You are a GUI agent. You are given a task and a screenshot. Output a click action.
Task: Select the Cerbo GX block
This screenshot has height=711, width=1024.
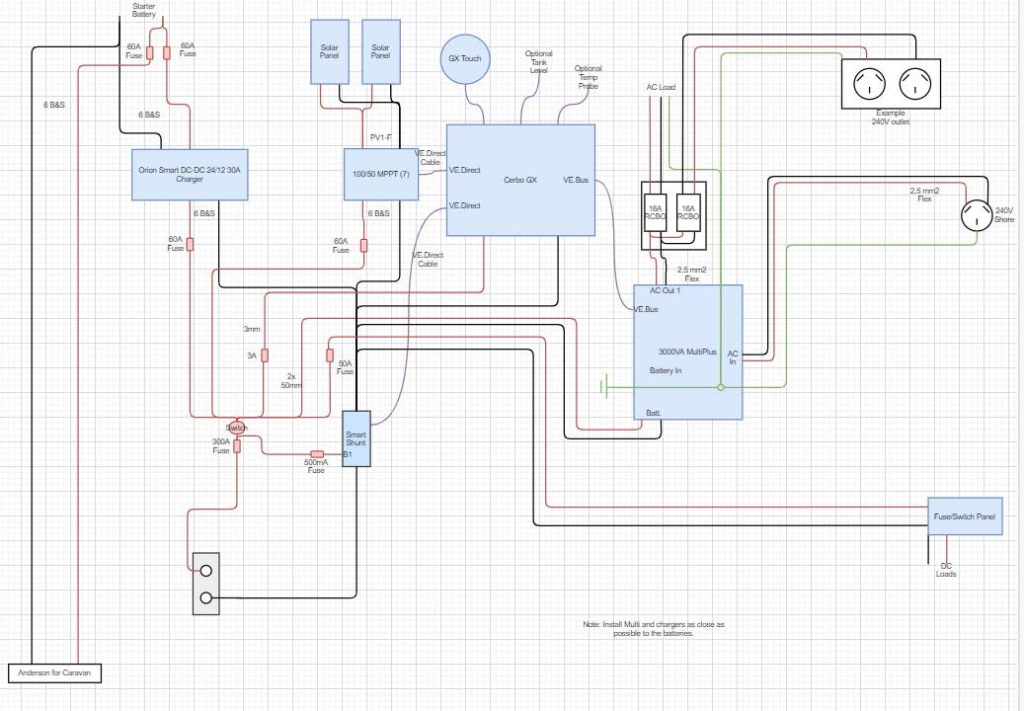(x=520, y=180)
